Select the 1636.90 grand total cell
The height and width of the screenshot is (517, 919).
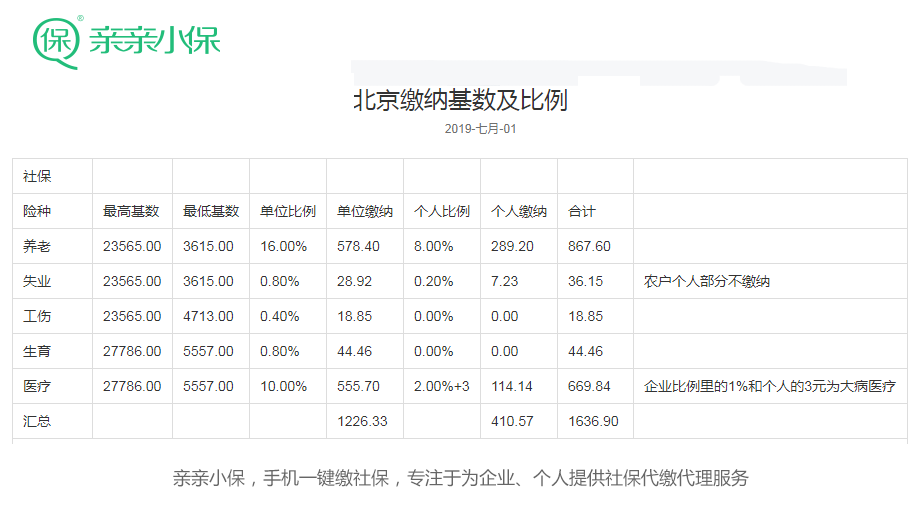(593, 421)
